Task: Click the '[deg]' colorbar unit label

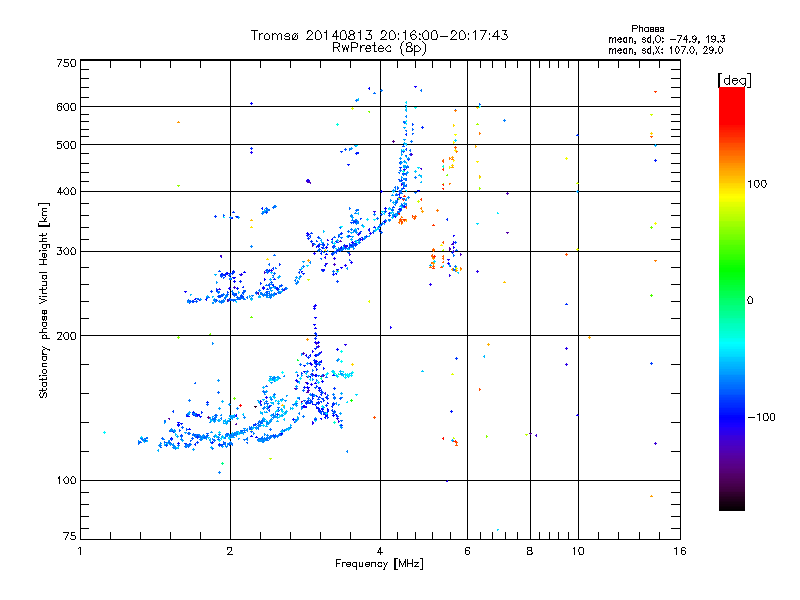Action: click(x=734, y=81)
